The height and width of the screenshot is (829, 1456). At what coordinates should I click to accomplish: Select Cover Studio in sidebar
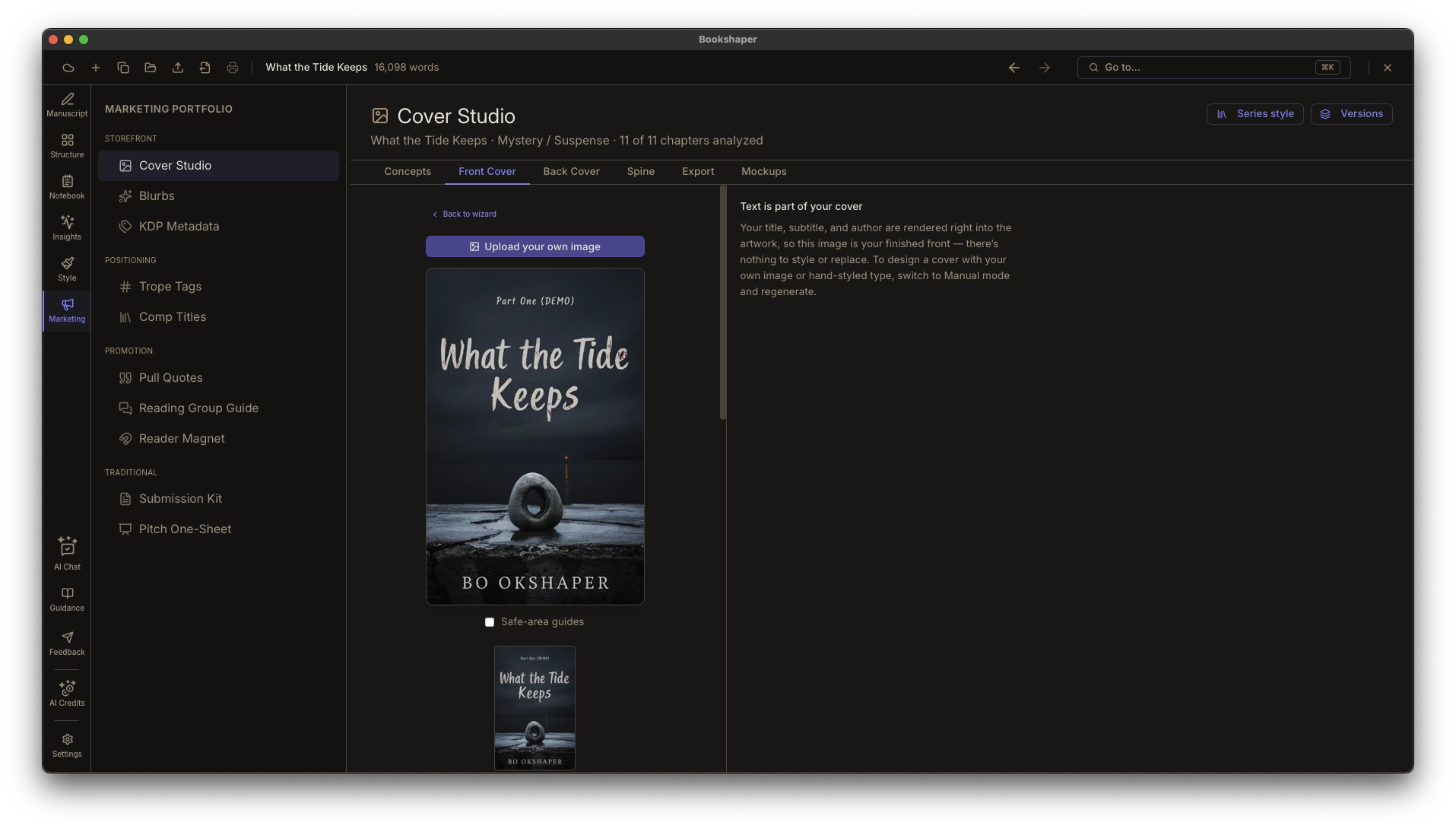(218, 166)
